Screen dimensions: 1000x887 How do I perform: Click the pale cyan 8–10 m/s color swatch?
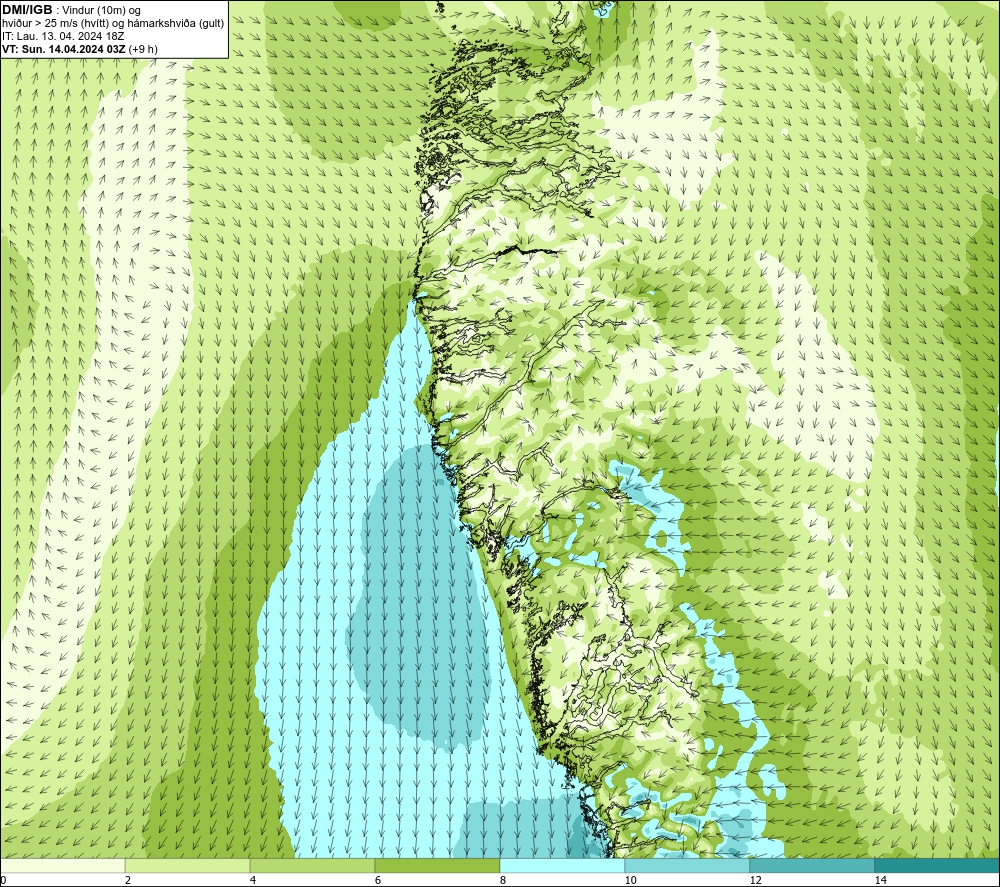click(562, 865)
